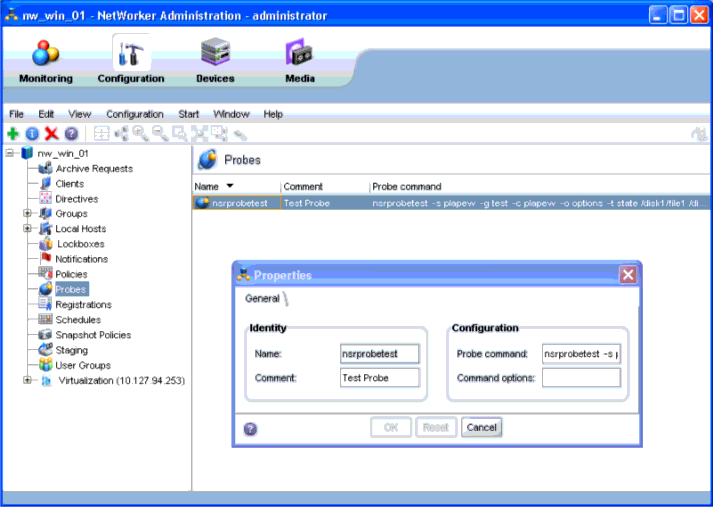Select Virtualization (10.127.94.253) tree item
Viewport: 713px width, 507px height.
pyautogui.click(x=121, y=380)
